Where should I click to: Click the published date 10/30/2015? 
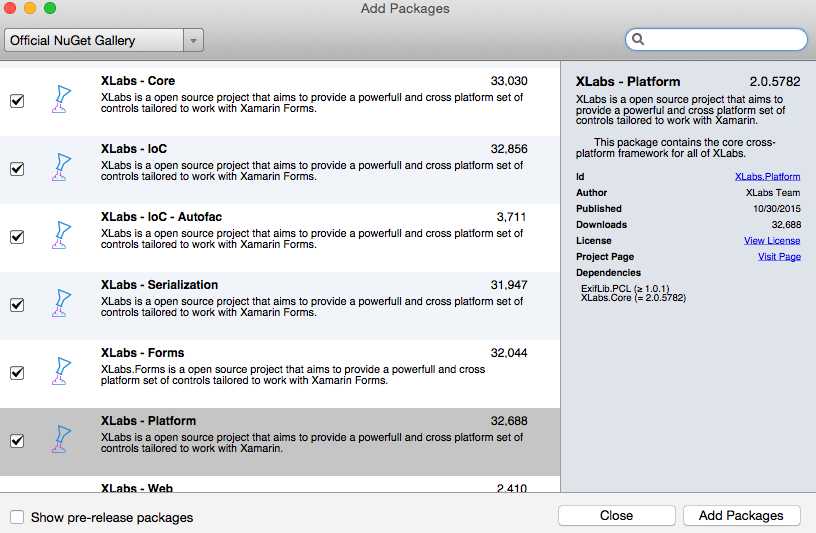777,209
